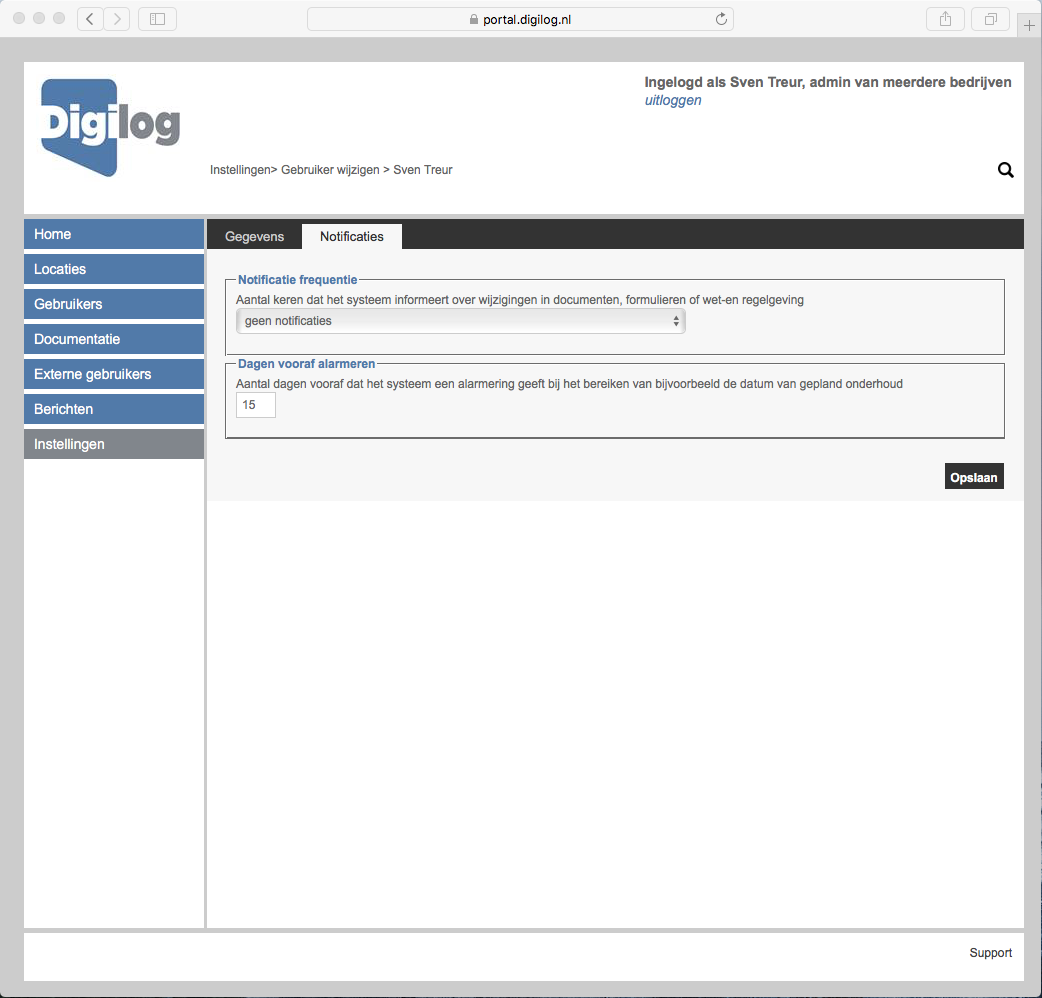The width and height of the screenshot is (1042, 998).
Task: Open a new tab with plus button
Action: click(1029, 25)
